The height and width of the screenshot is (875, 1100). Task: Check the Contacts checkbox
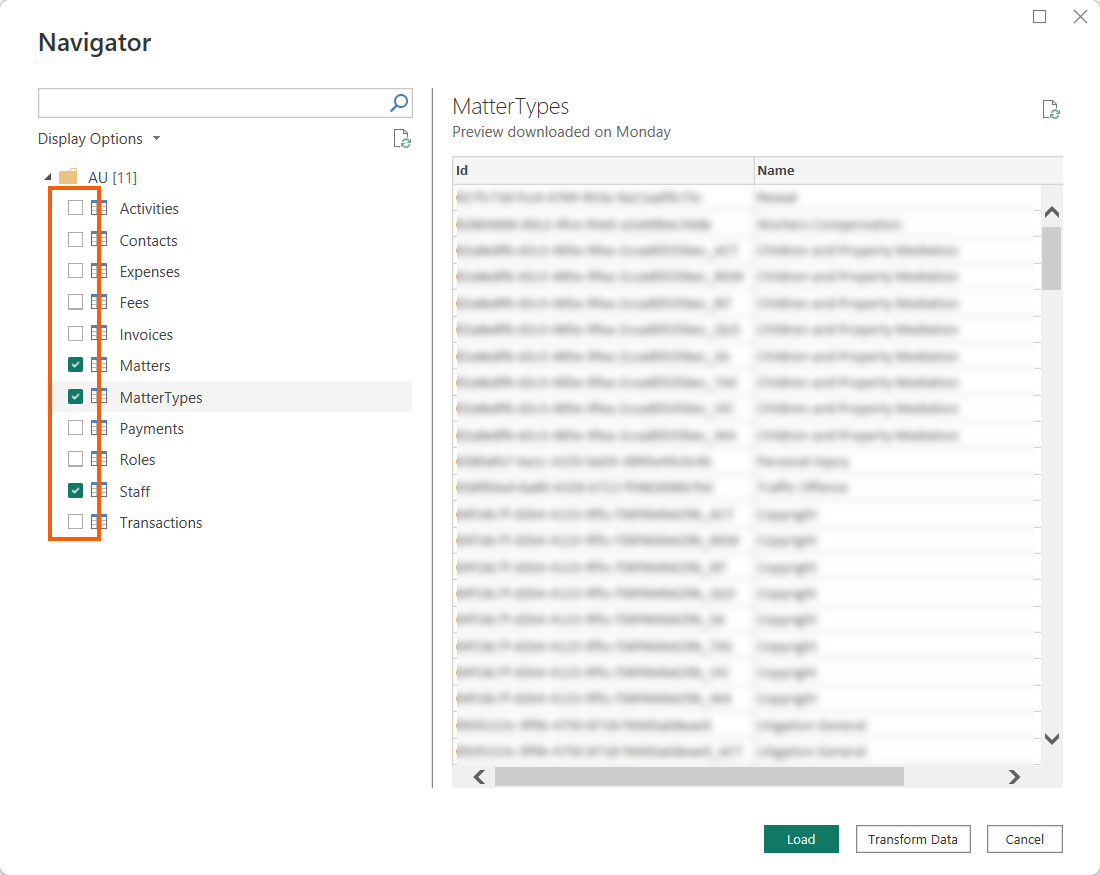(75, 240)
